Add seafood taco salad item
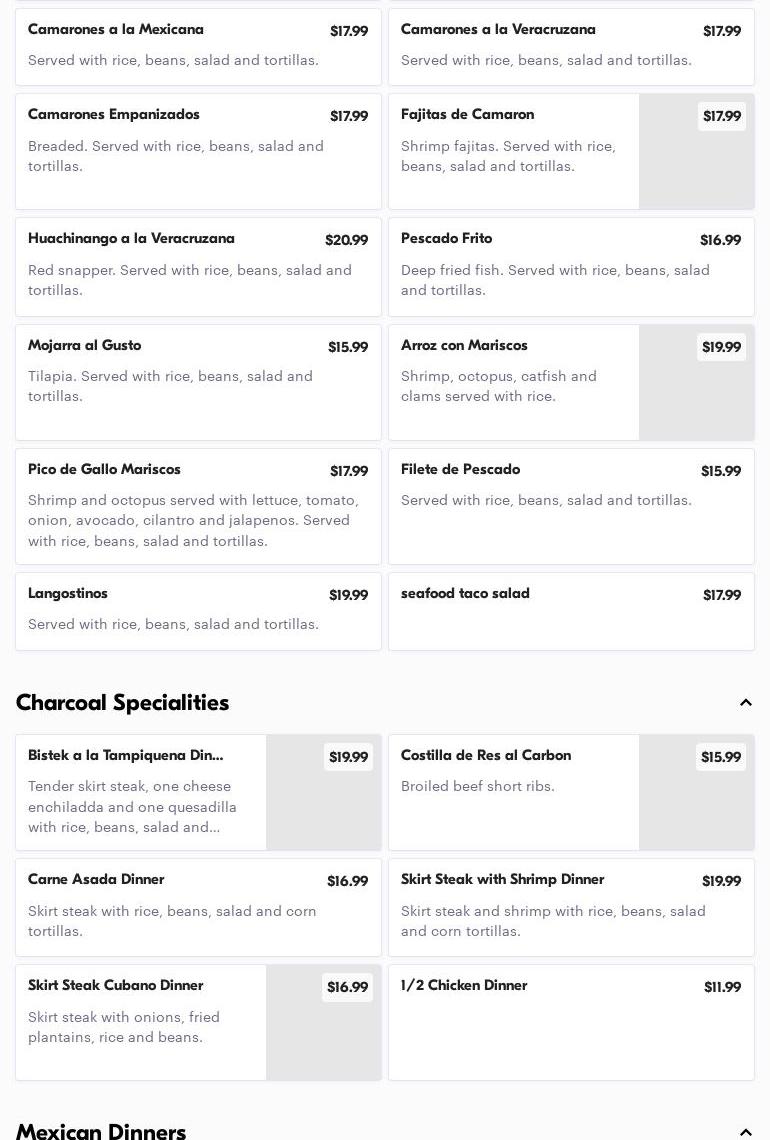 pyautogui.click(x=571, y=611)
